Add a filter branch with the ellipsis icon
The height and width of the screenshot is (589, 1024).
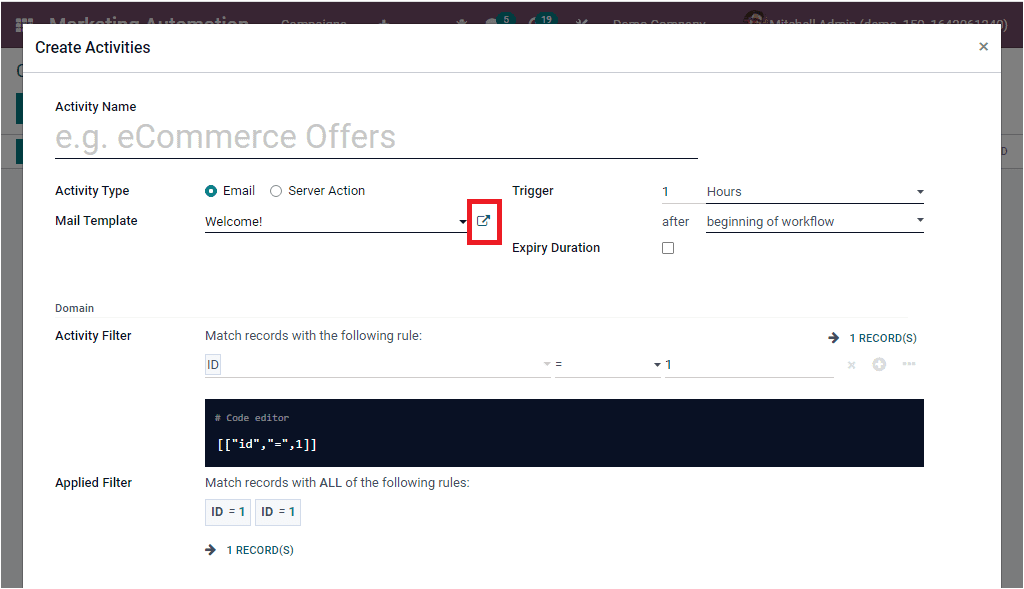coord(909,364)
